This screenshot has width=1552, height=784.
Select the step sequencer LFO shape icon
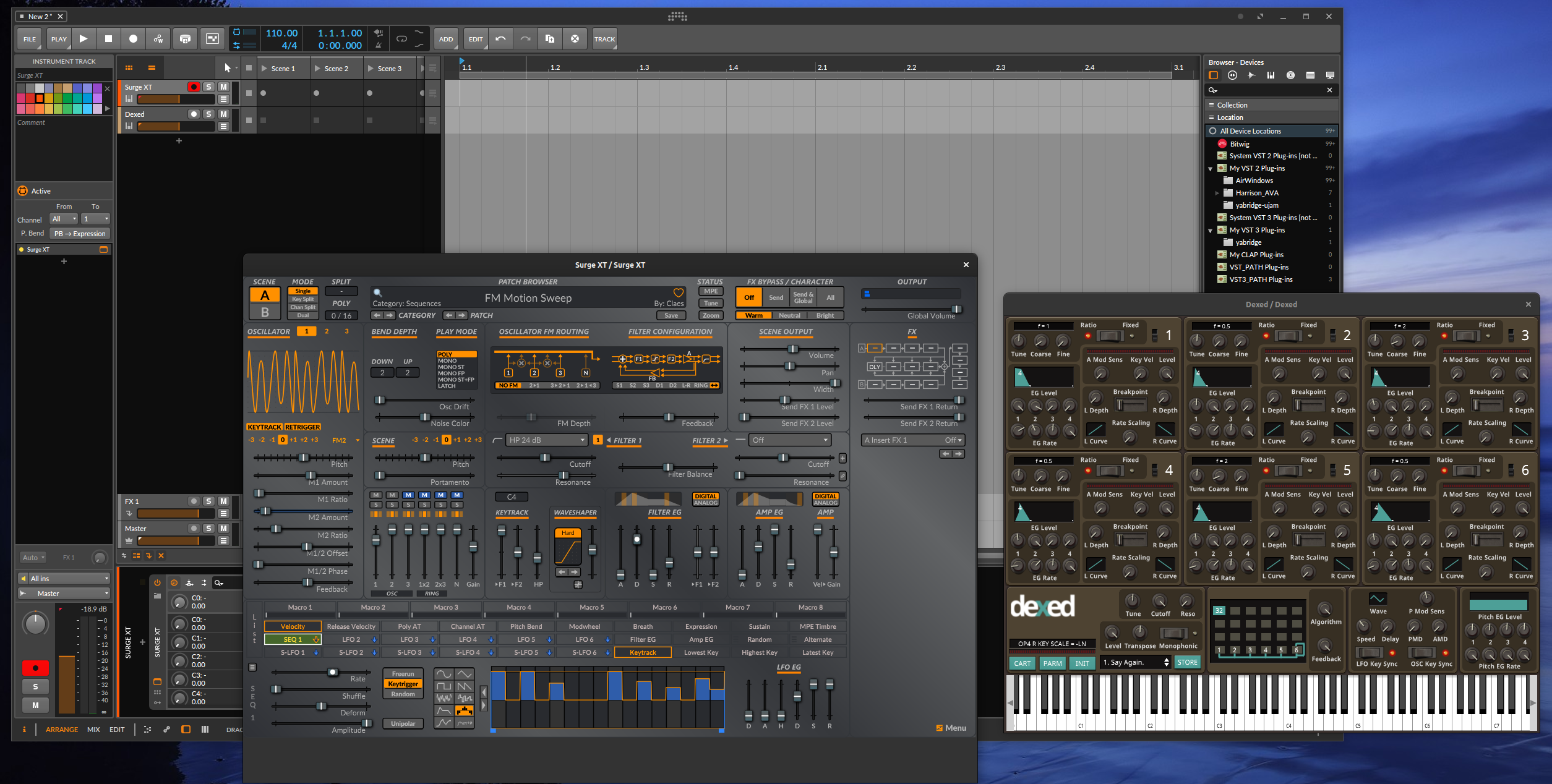click(465, 711)
